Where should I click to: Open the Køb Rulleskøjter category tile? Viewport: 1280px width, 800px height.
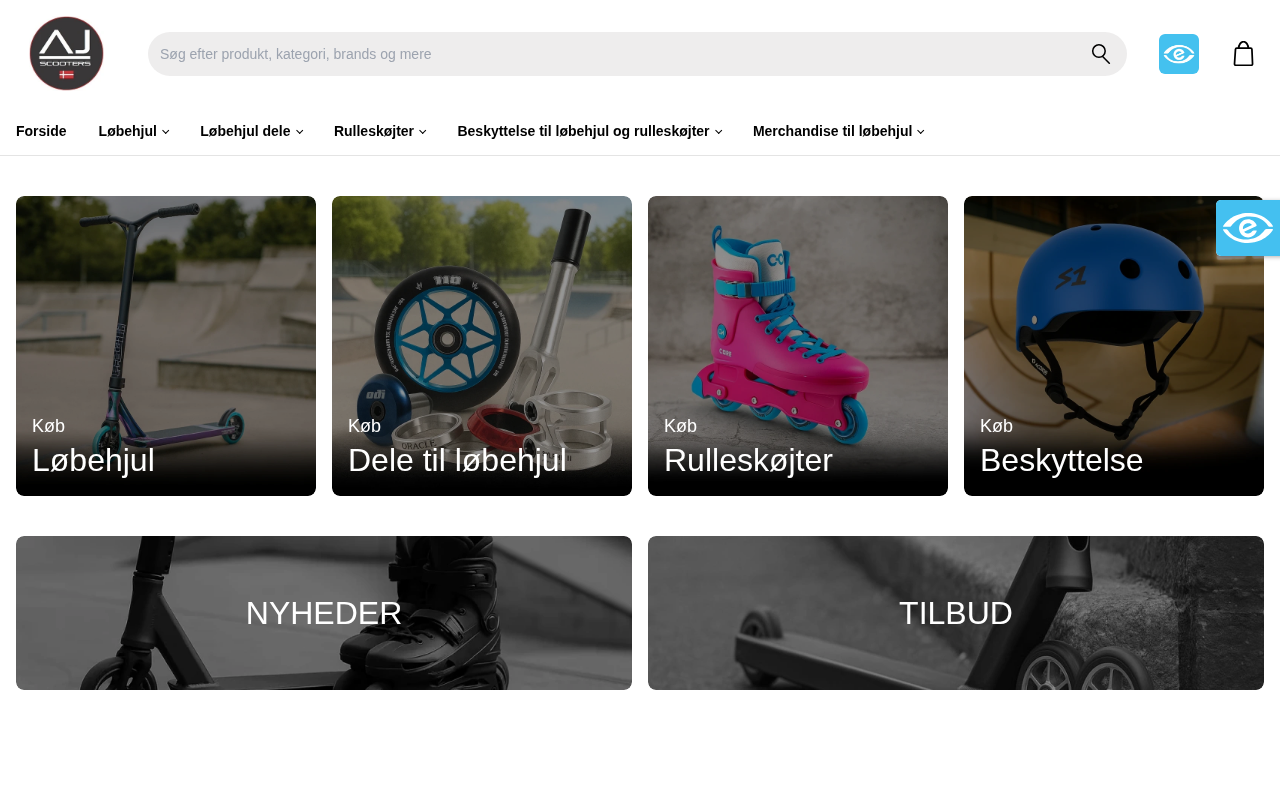[x=798, y=346]
